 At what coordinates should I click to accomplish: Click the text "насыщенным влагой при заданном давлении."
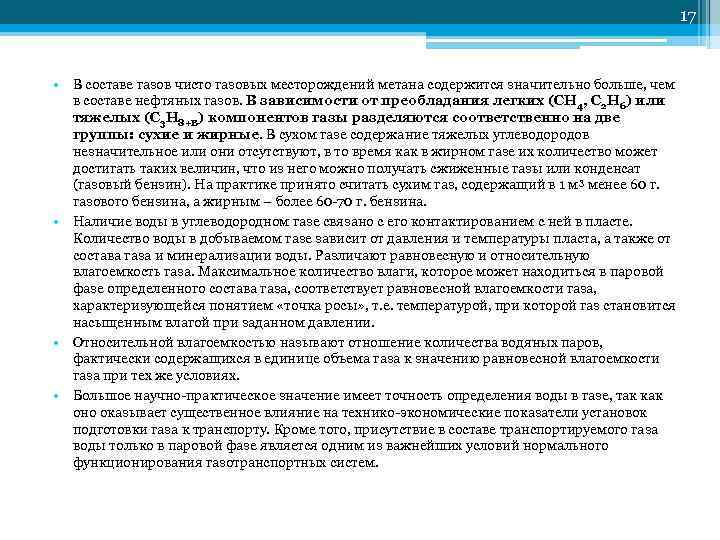(224, 323)
